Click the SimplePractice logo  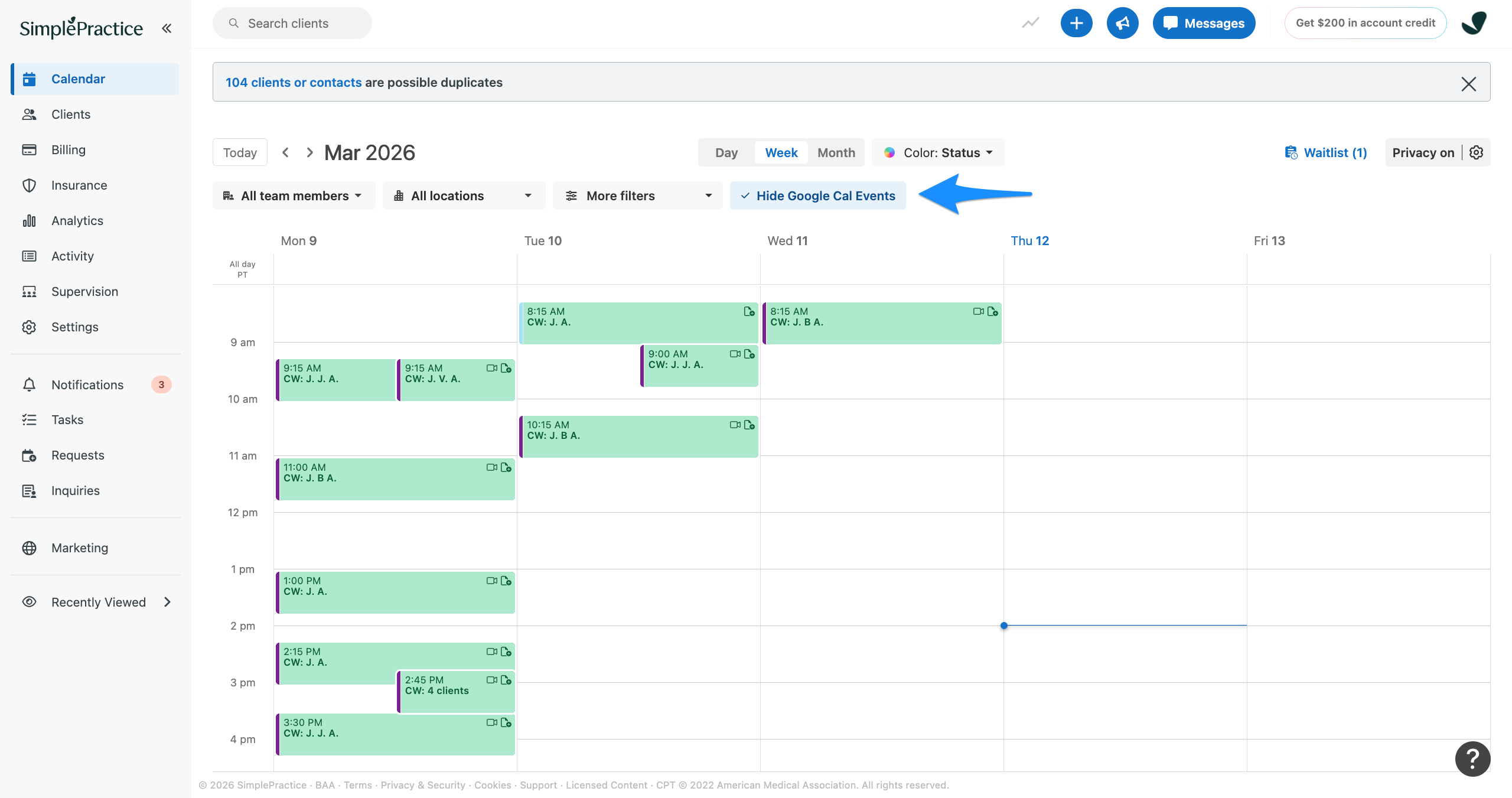(81, 28)
